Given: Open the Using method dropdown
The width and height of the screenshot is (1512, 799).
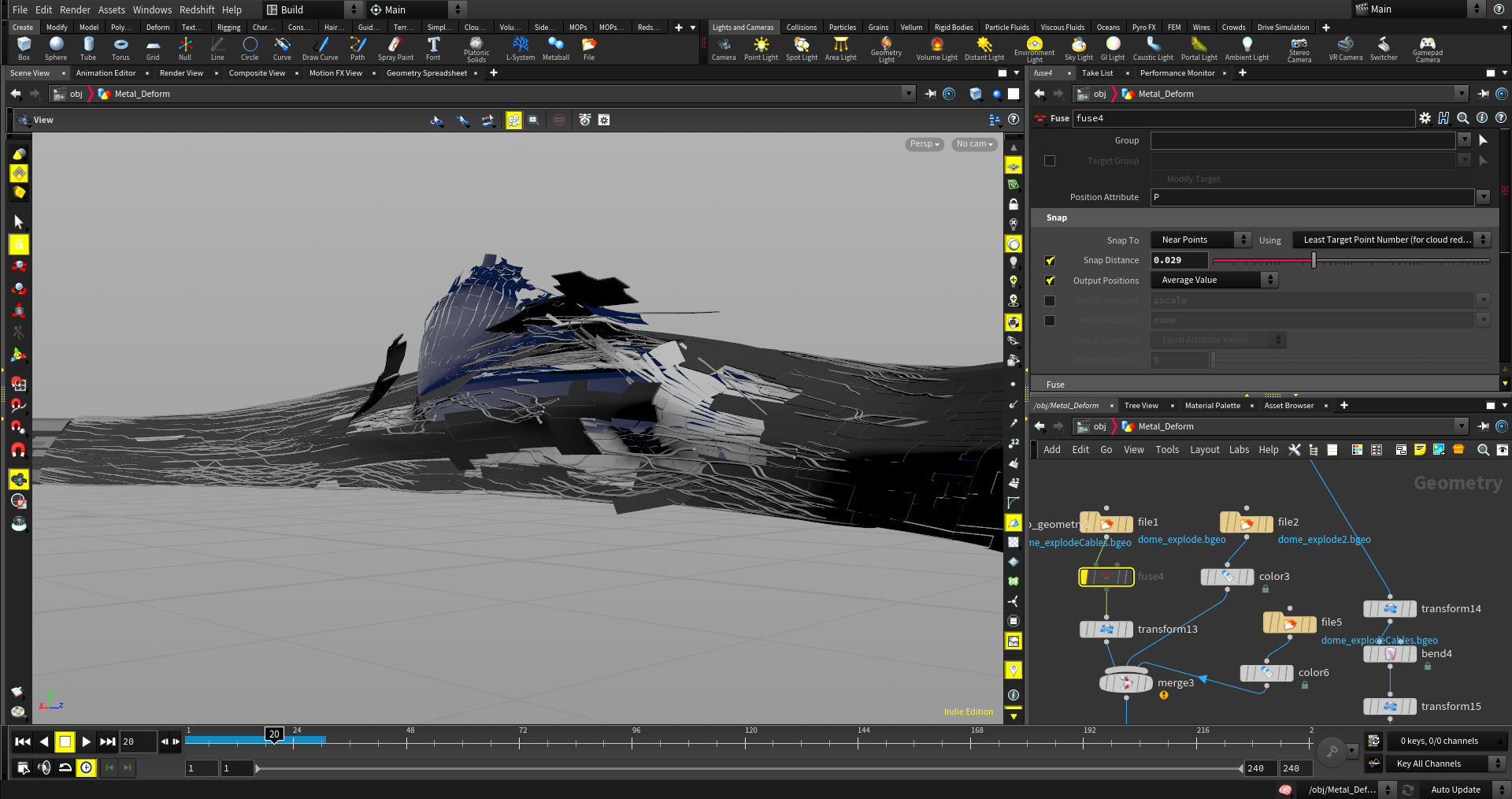Looking at the screenshot, I should tap(1392, 240).
